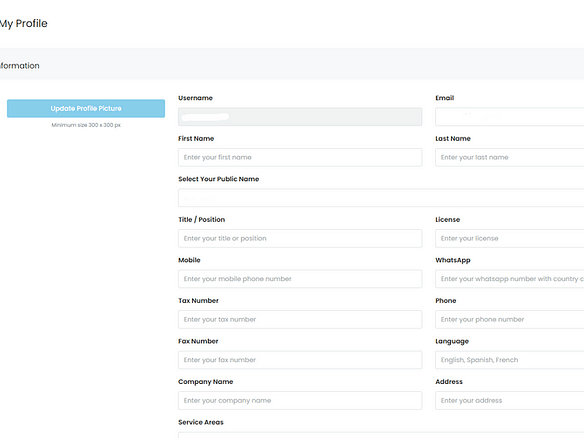Click the Mobile phone number field
Viewport: 584px width, 438px height.
(300, 279)
